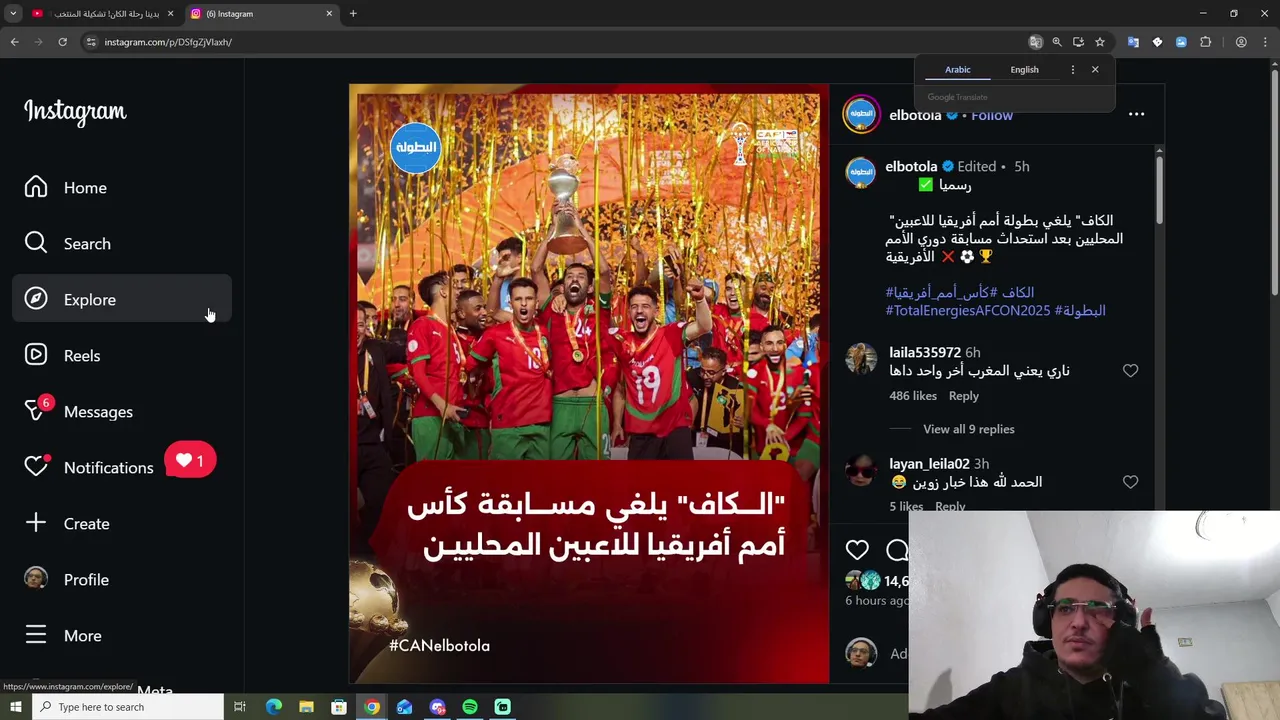Select Arabic tab in Google Translate popup
This screenshot has height=720, width=1280.
pyautogui.click(x=957, y=70)
